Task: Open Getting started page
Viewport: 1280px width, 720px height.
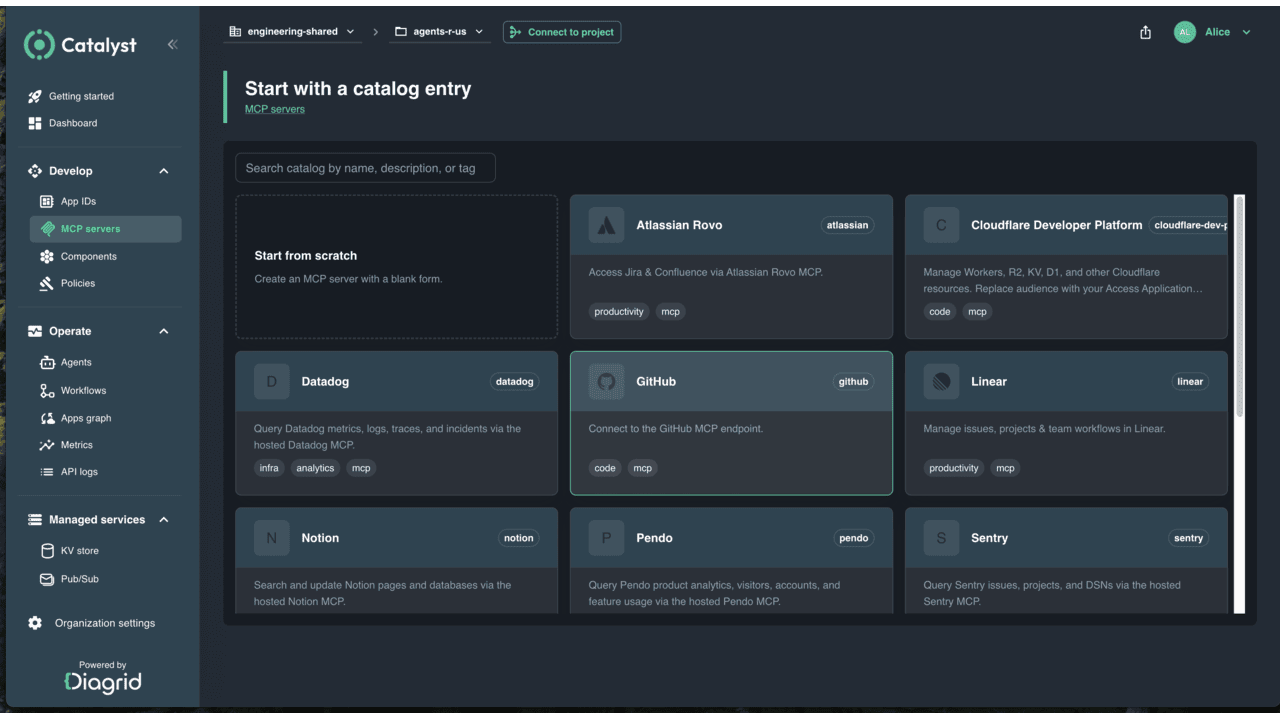Action: (81, 96)
